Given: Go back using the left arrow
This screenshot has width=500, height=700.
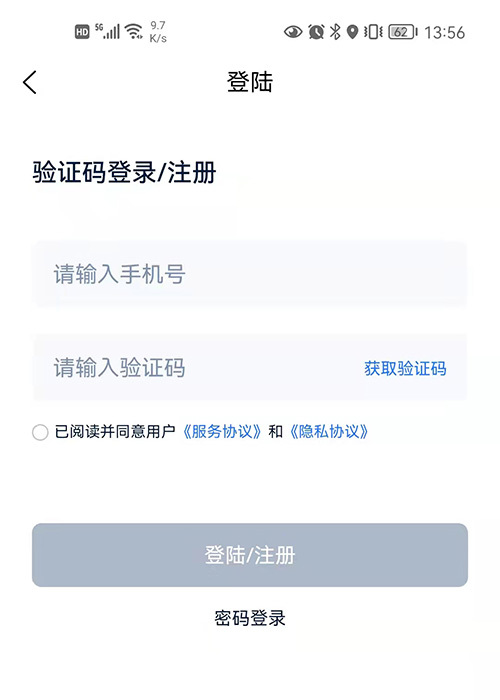Looking at the screenshot, I should (x=29, y=82).
